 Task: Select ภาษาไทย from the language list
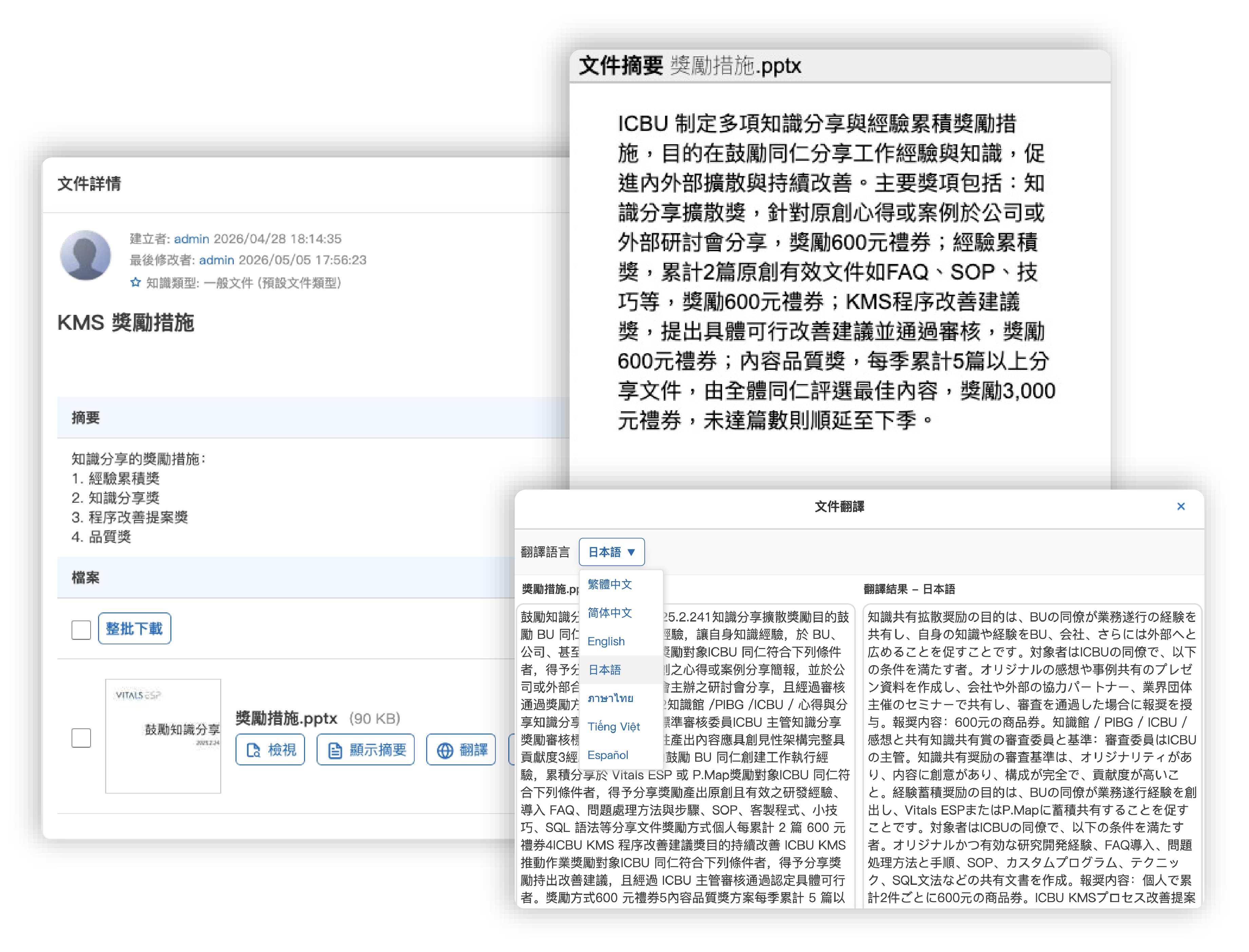point(610,698)
